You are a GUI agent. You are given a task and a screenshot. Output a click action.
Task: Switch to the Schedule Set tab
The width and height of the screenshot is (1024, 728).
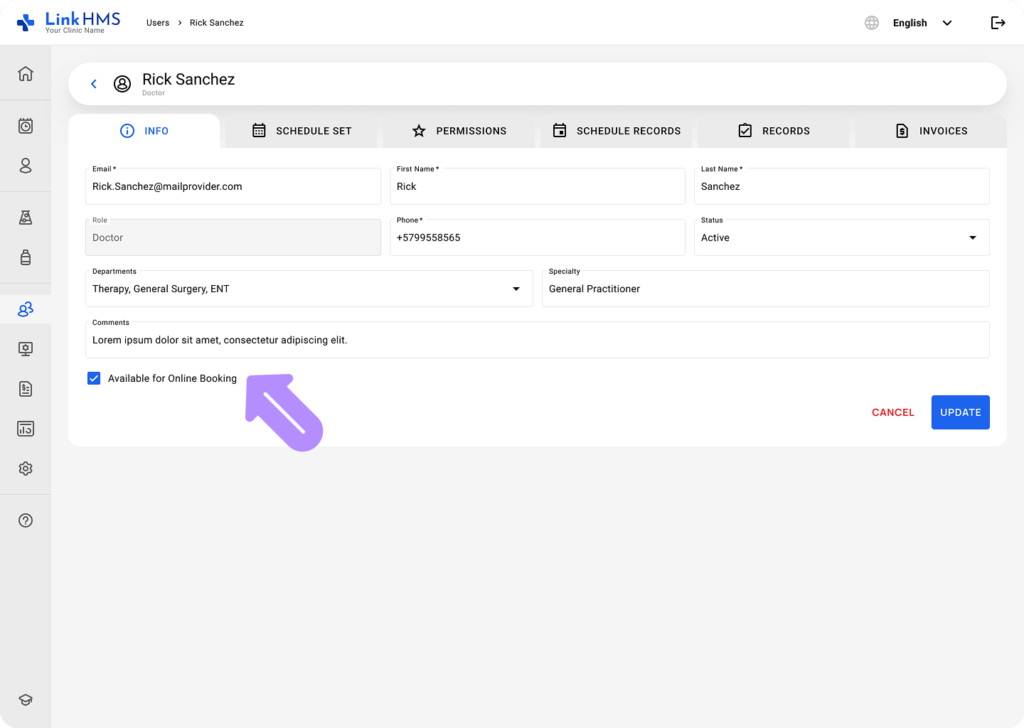(302, 131)
